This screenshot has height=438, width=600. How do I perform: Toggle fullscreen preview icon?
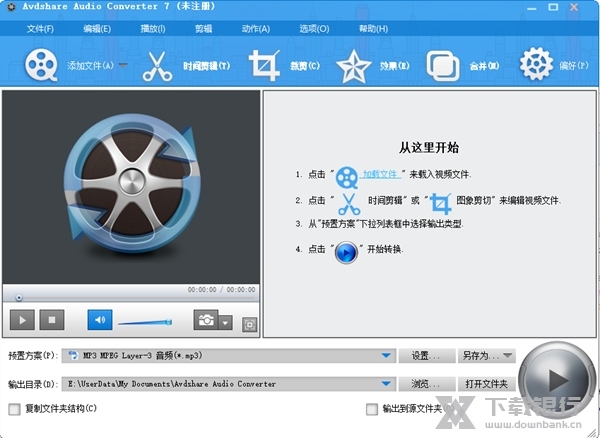[249, 324]
